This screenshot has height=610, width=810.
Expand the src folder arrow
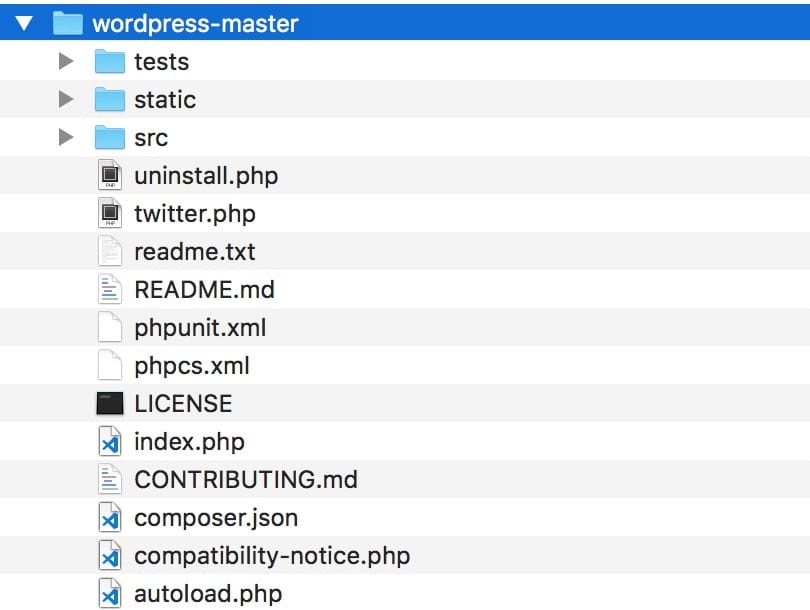point(66,138)
